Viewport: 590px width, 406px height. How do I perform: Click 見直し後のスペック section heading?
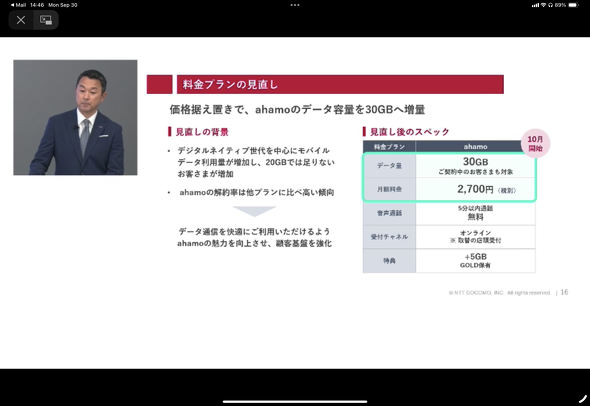pos(409,132)
